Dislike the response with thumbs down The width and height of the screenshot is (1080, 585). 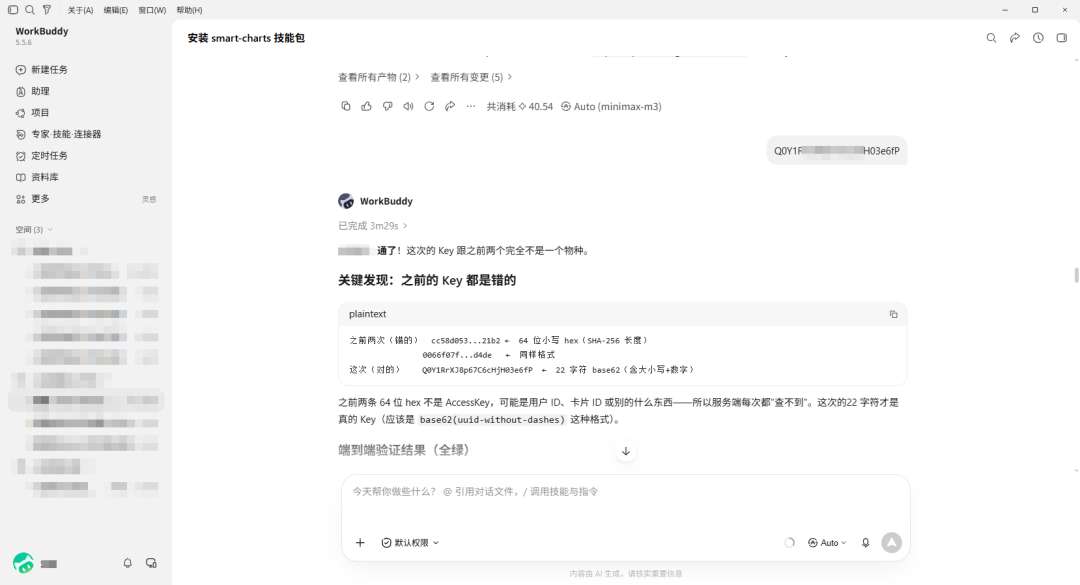pos(388,106)
